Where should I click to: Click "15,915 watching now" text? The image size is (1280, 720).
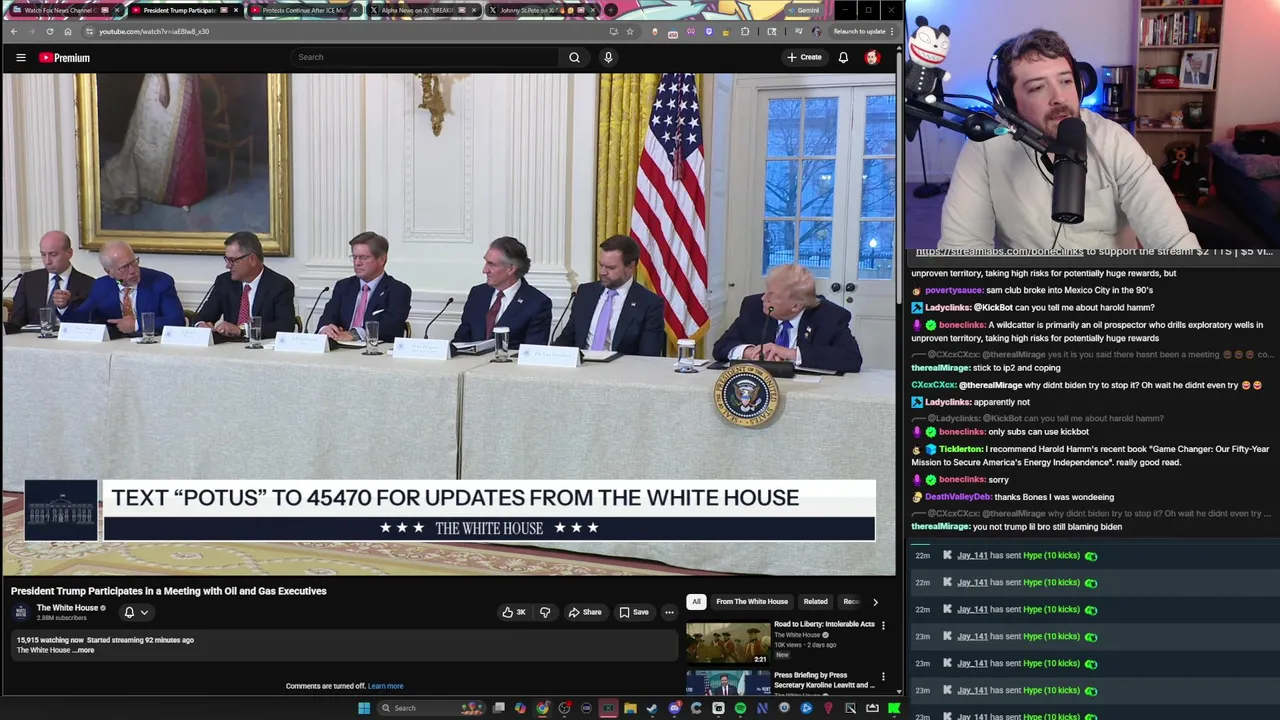pyautogui.click(x=50, y=640)
